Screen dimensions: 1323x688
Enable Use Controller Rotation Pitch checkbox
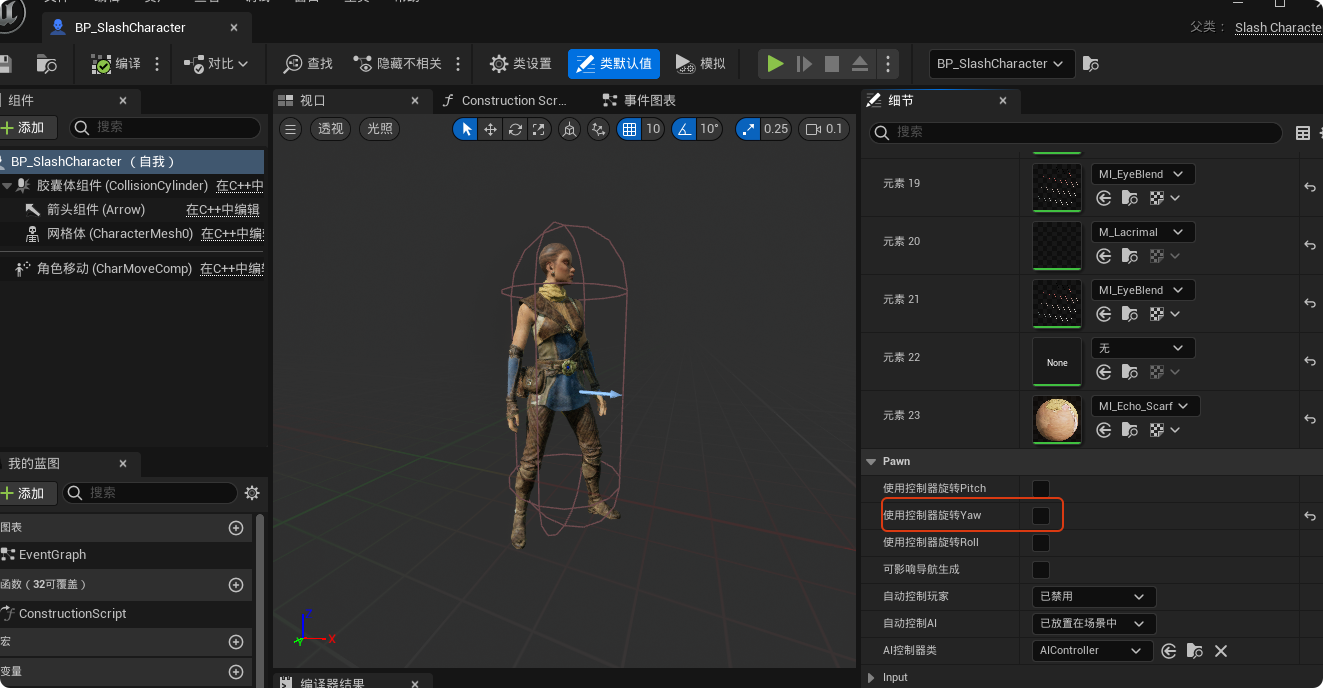coord(1041,488)
